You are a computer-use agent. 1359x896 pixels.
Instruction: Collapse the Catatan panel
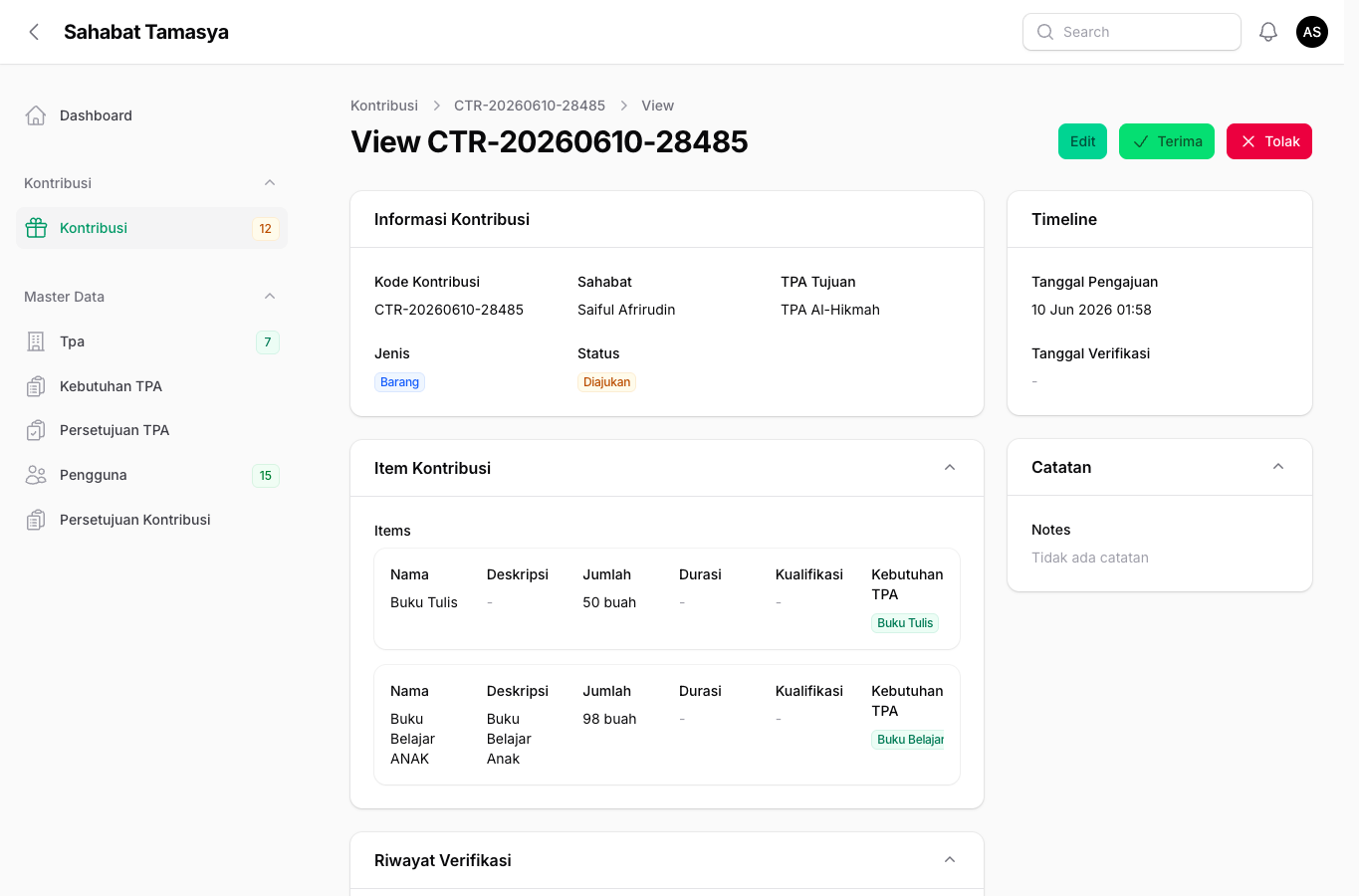coord(1278,467)
